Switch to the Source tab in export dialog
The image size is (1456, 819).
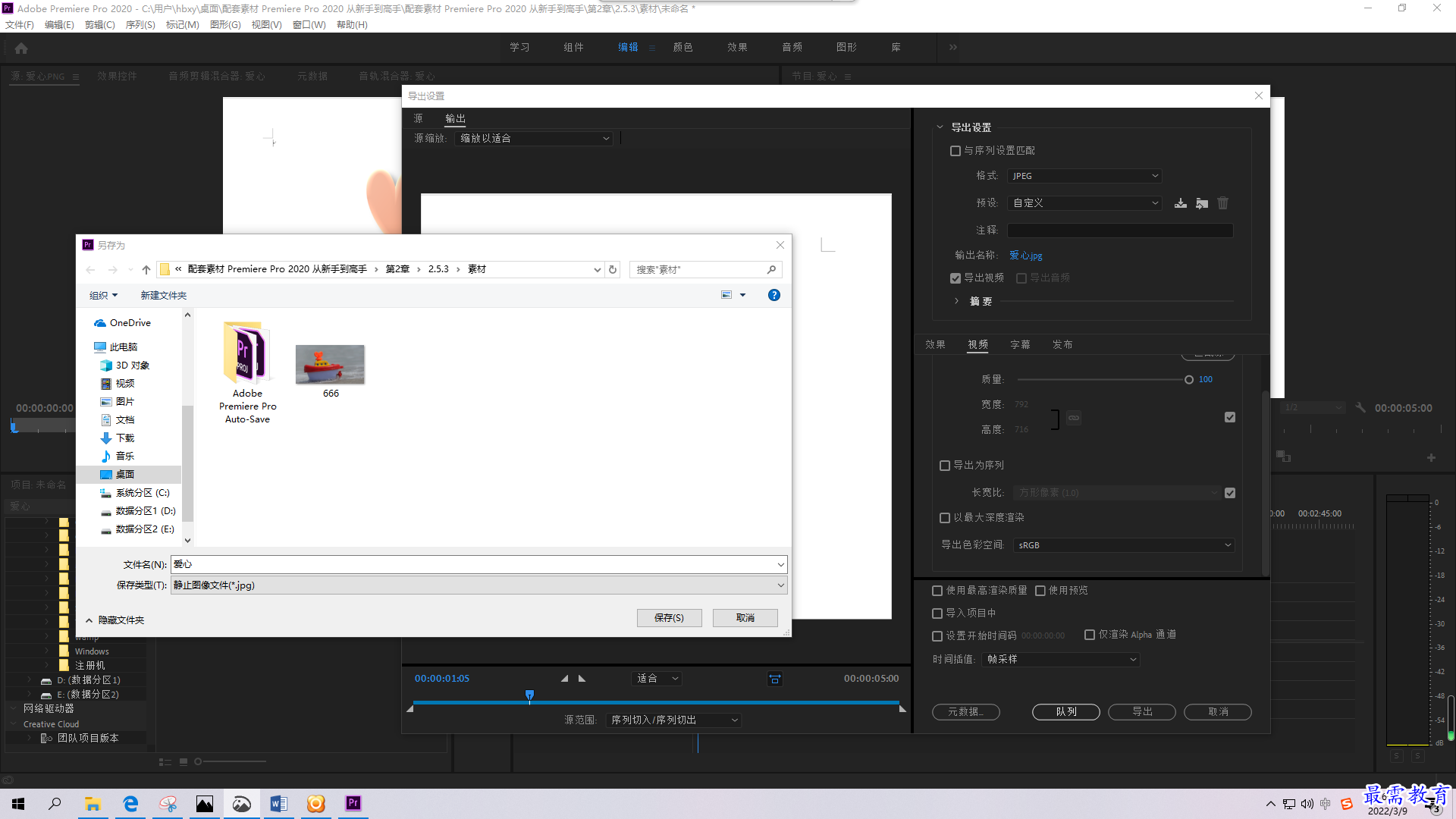[419, 119]
